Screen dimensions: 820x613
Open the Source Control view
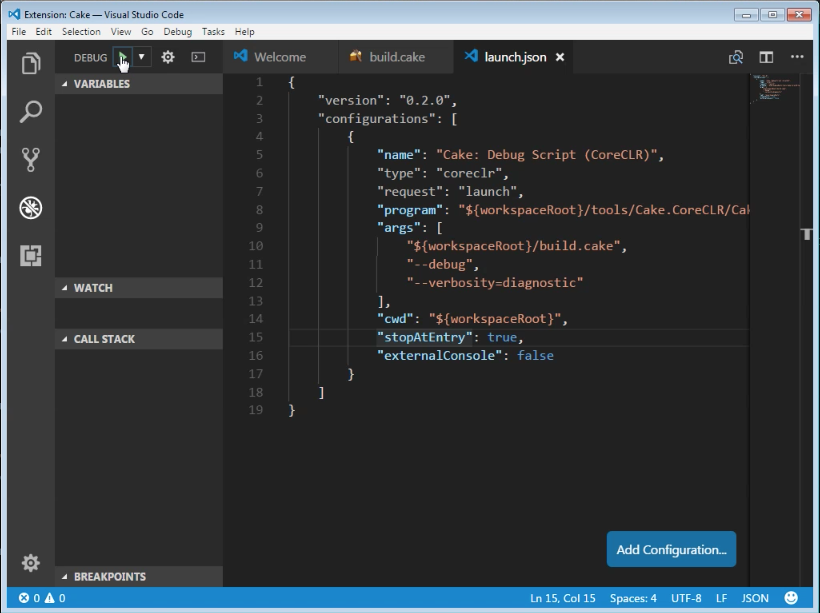point(31,160)
